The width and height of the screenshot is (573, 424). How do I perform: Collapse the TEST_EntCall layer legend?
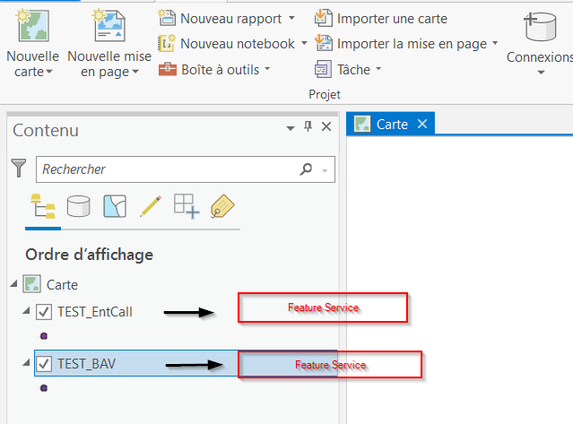(26, 311)
